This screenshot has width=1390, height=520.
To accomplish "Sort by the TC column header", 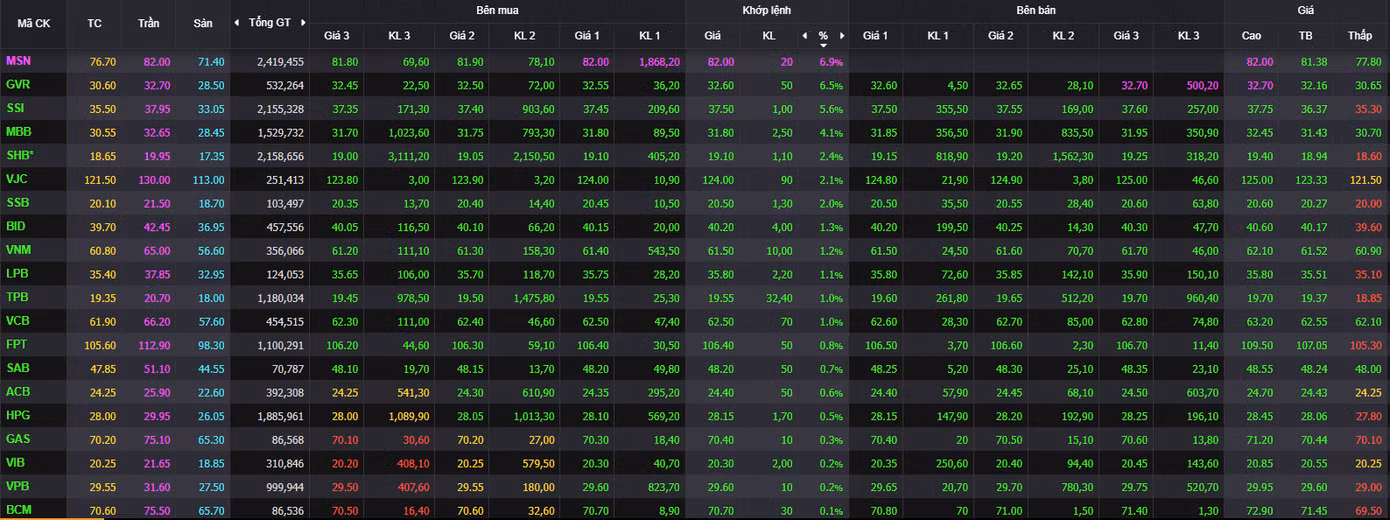I will (95, 22).
